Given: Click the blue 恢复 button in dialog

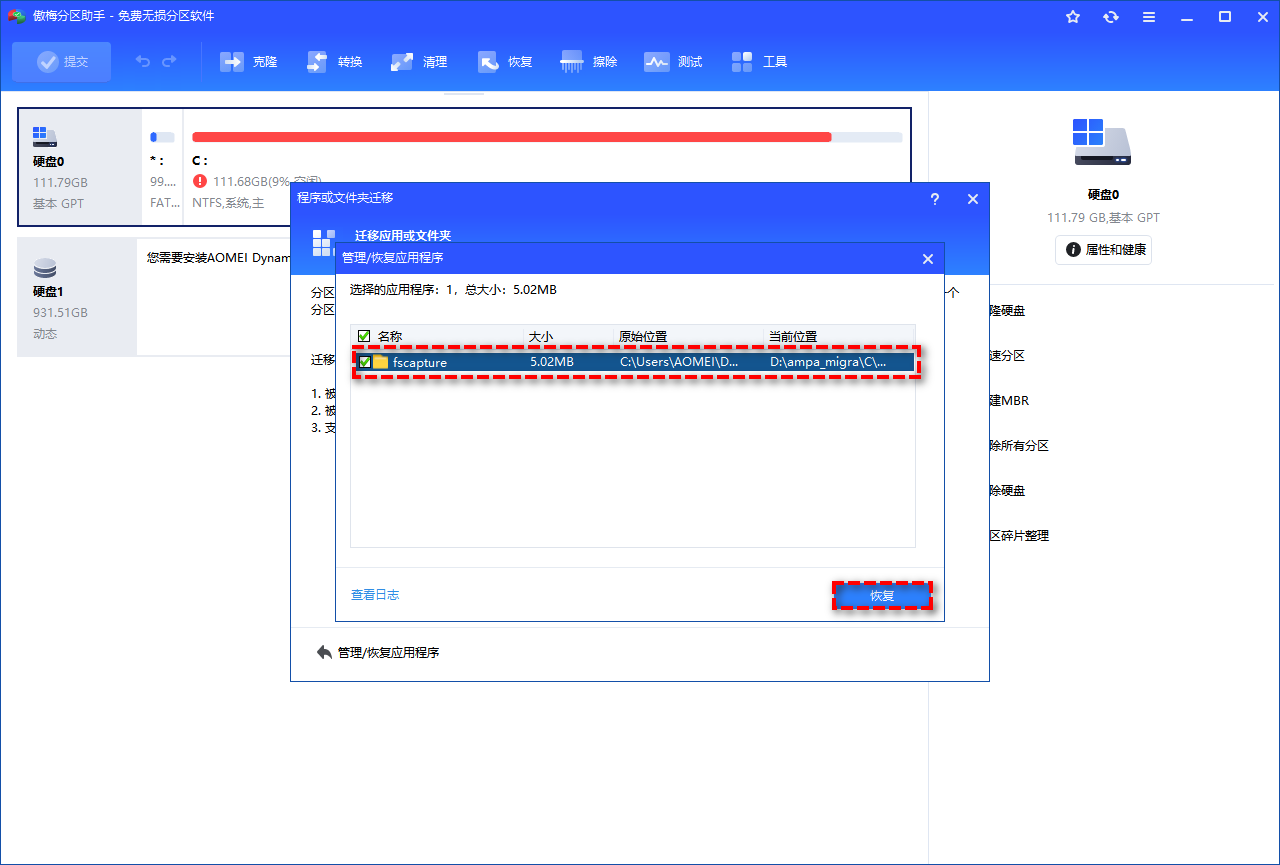Looking at the screenshot, I should point(882,596).
